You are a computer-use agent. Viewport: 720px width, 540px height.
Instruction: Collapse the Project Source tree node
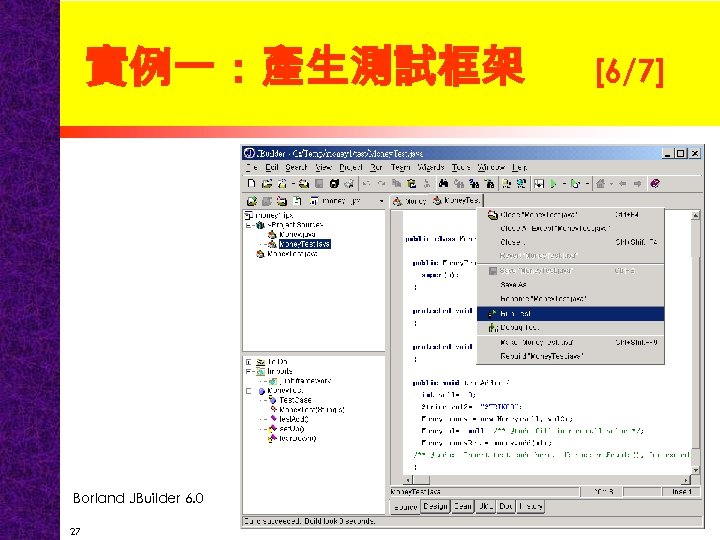pyautogui.click(x=249, y=225)
